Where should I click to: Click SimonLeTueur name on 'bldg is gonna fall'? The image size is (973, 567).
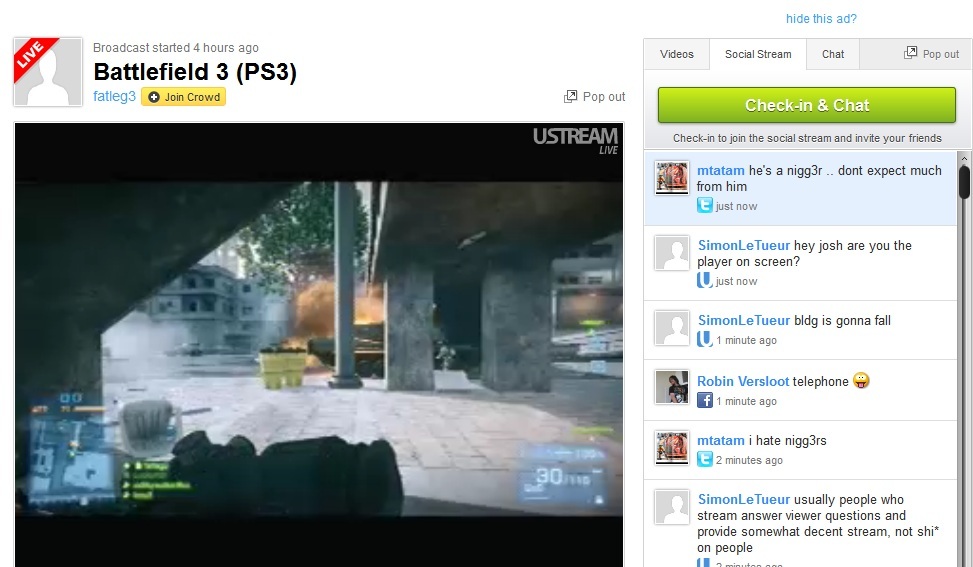point(743,320)
